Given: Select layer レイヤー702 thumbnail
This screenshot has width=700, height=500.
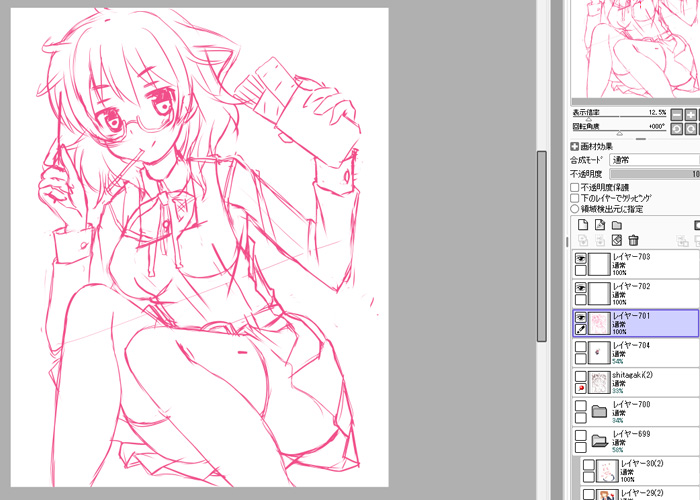Looking at the screenshot, I should [599, 294].
